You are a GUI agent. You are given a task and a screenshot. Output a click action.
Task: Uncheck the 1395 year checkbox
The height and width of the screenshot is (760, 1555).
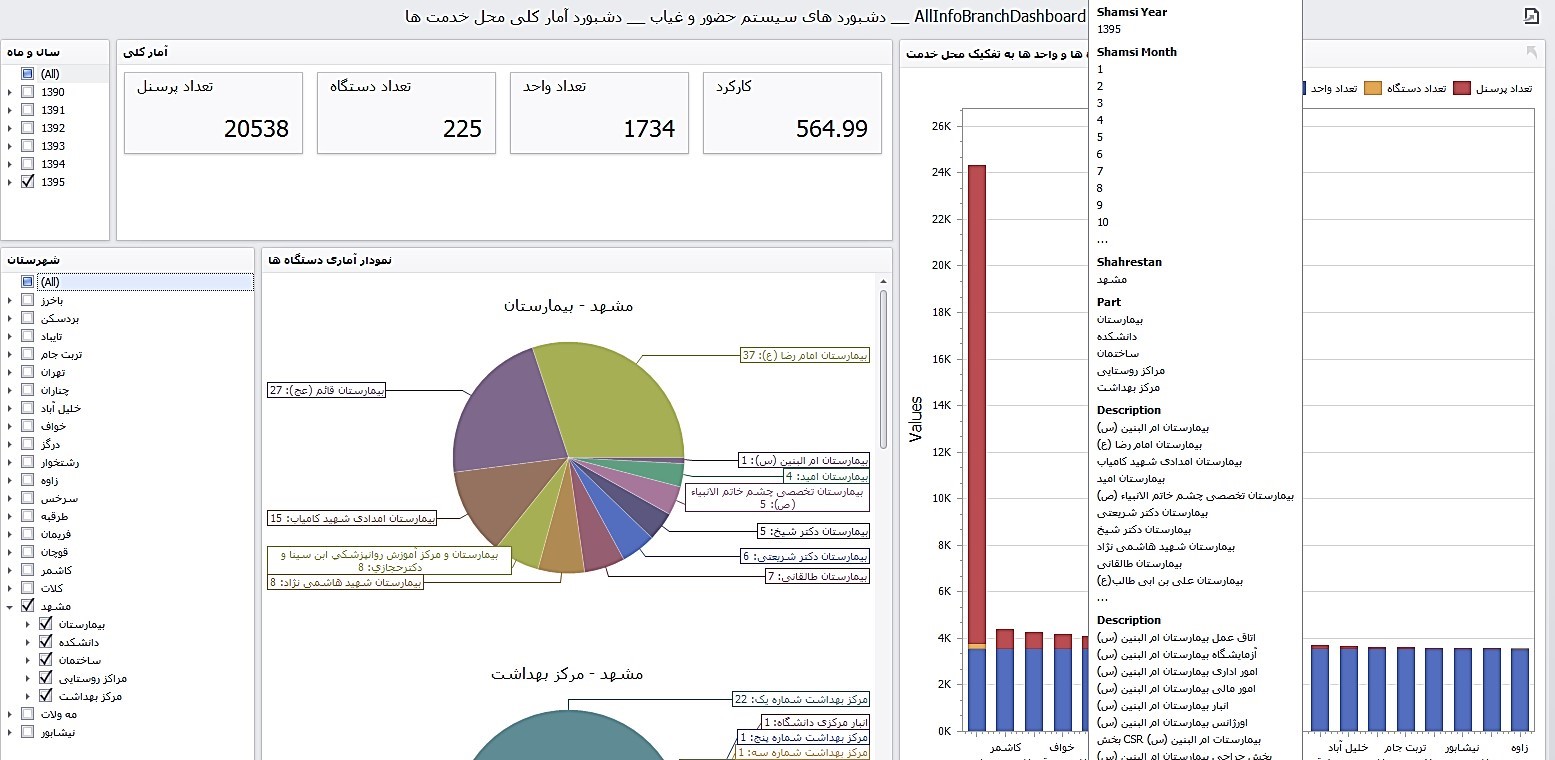tap(28, 182)
